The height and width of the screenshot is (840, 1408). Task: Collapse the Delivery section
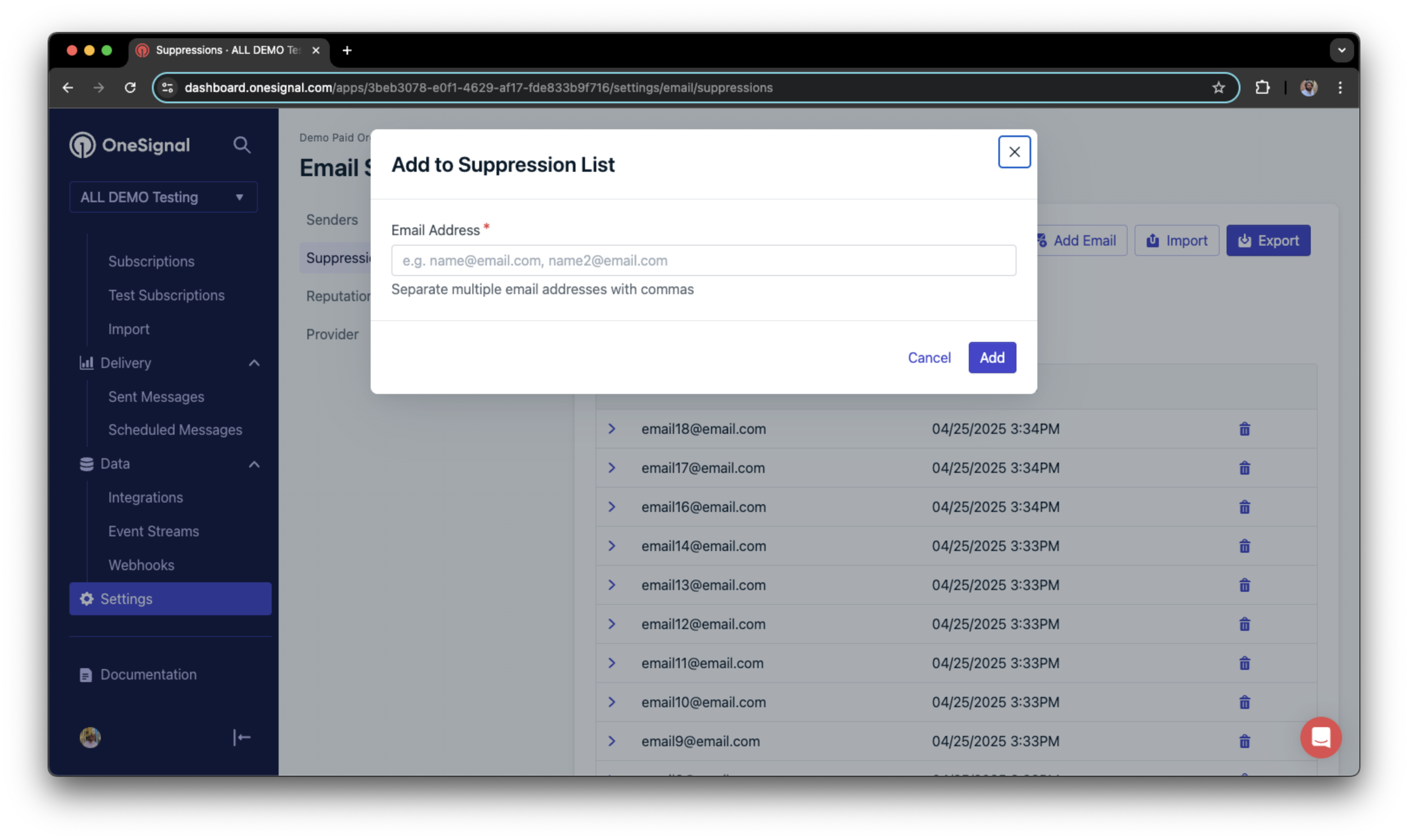point(254,363)
